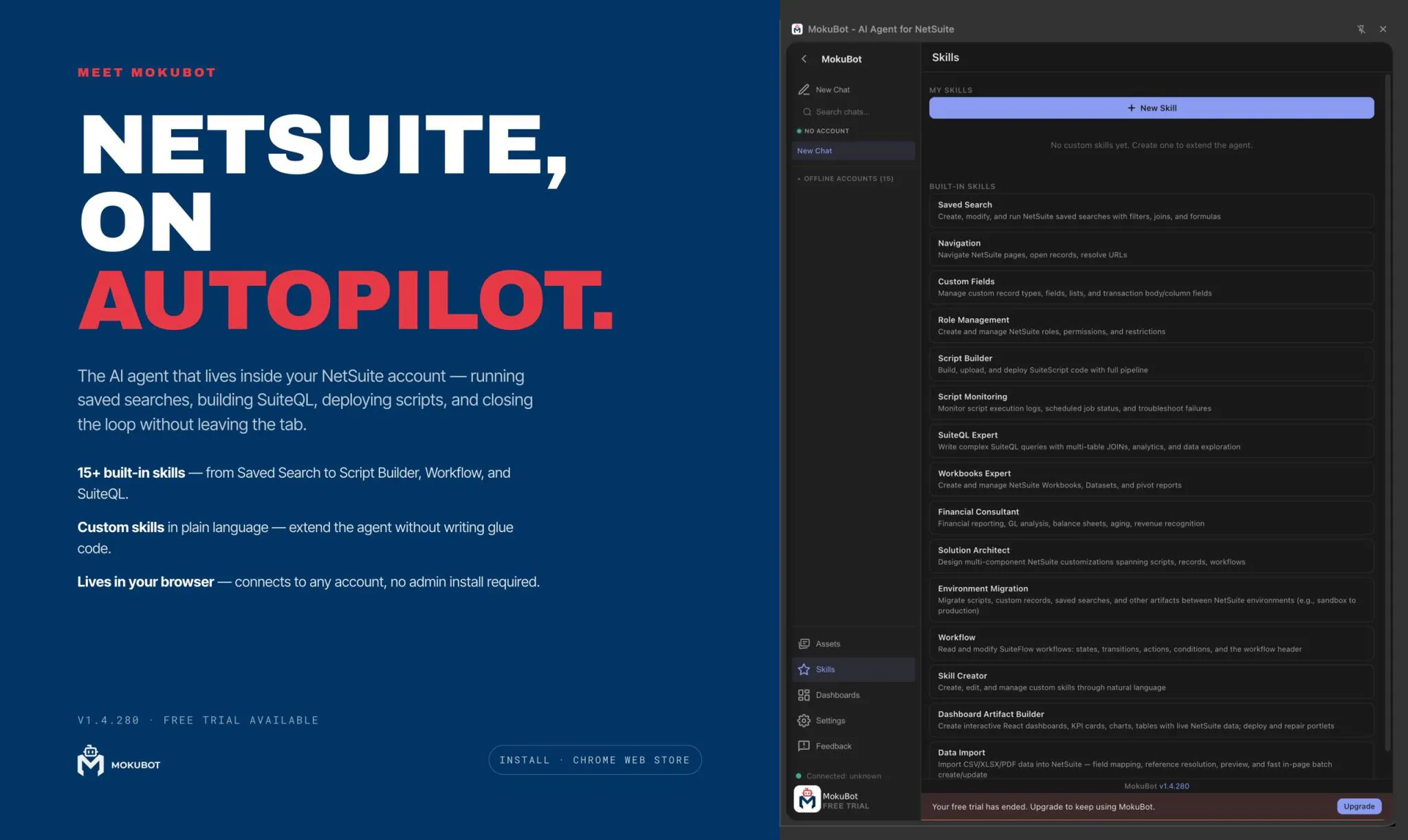Viewport: 1408px width, 840px height.
Task: Click the MokuBot avatar at sidebar bottom
Action: [x=807, y=799]
